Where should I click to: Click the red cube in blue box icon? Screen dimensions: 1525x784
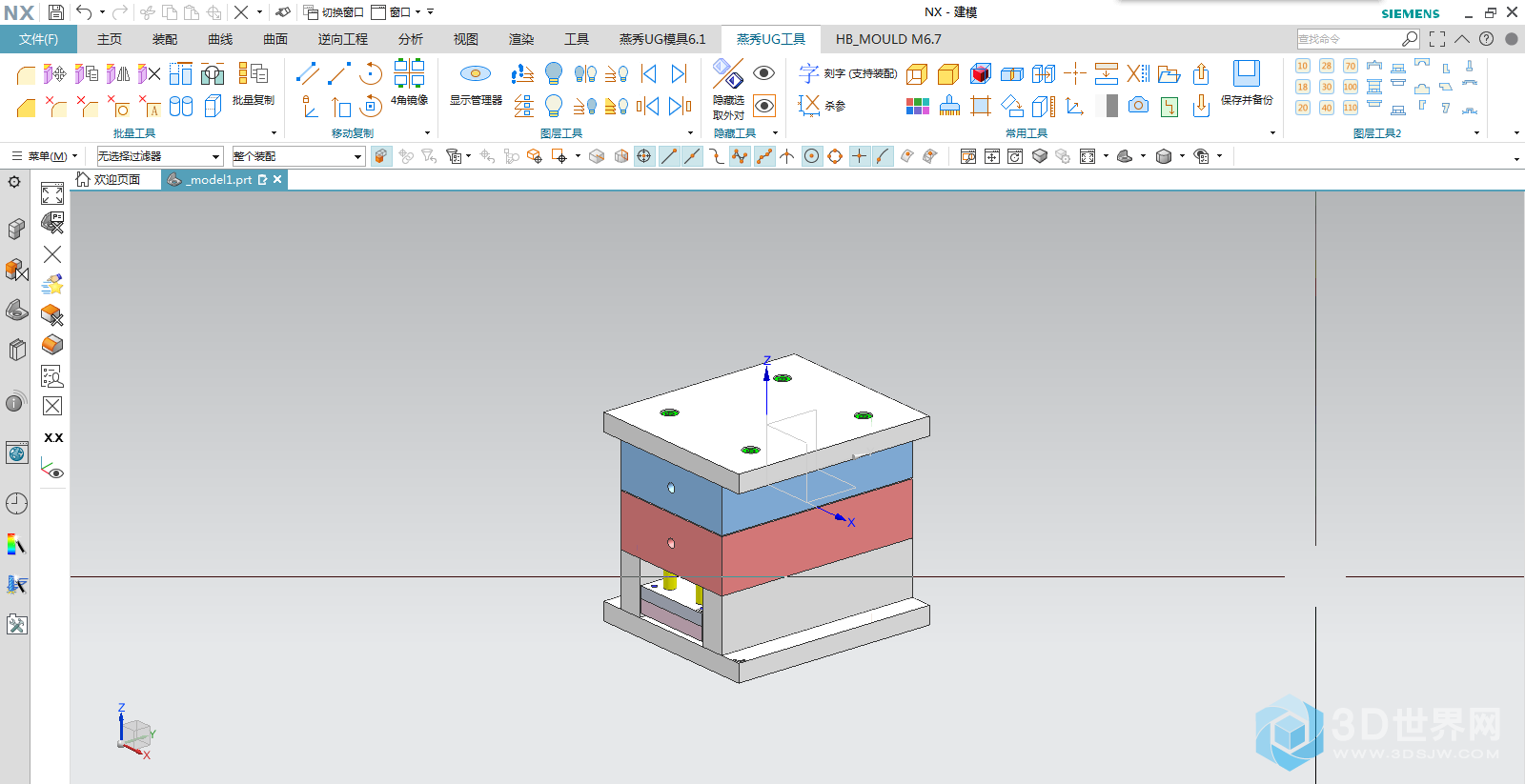pos(980,73)
